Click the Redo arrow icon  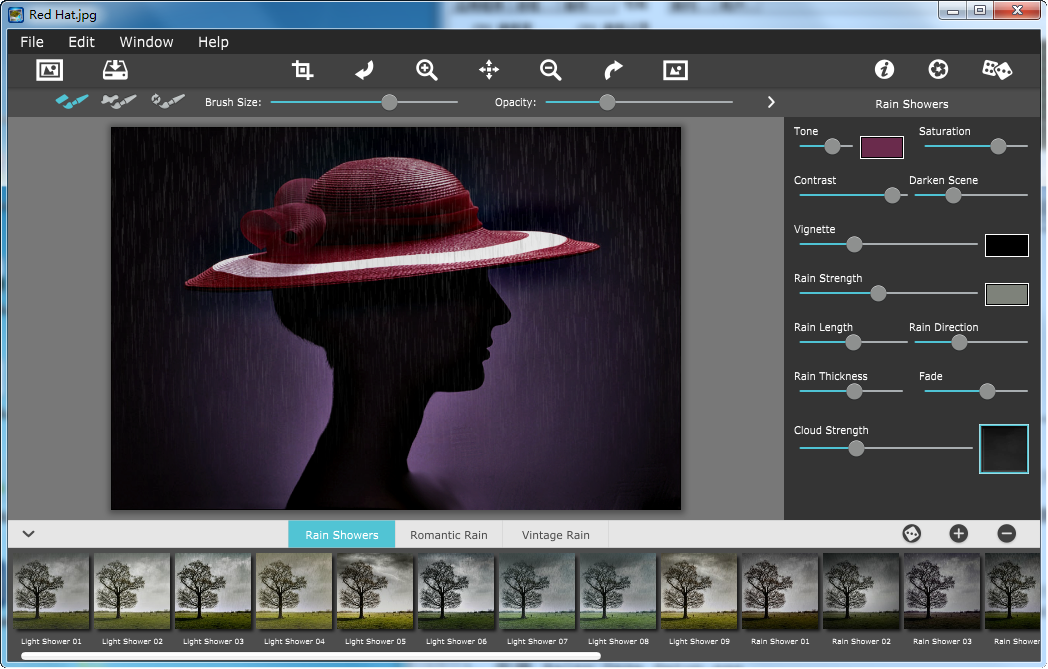612,70
